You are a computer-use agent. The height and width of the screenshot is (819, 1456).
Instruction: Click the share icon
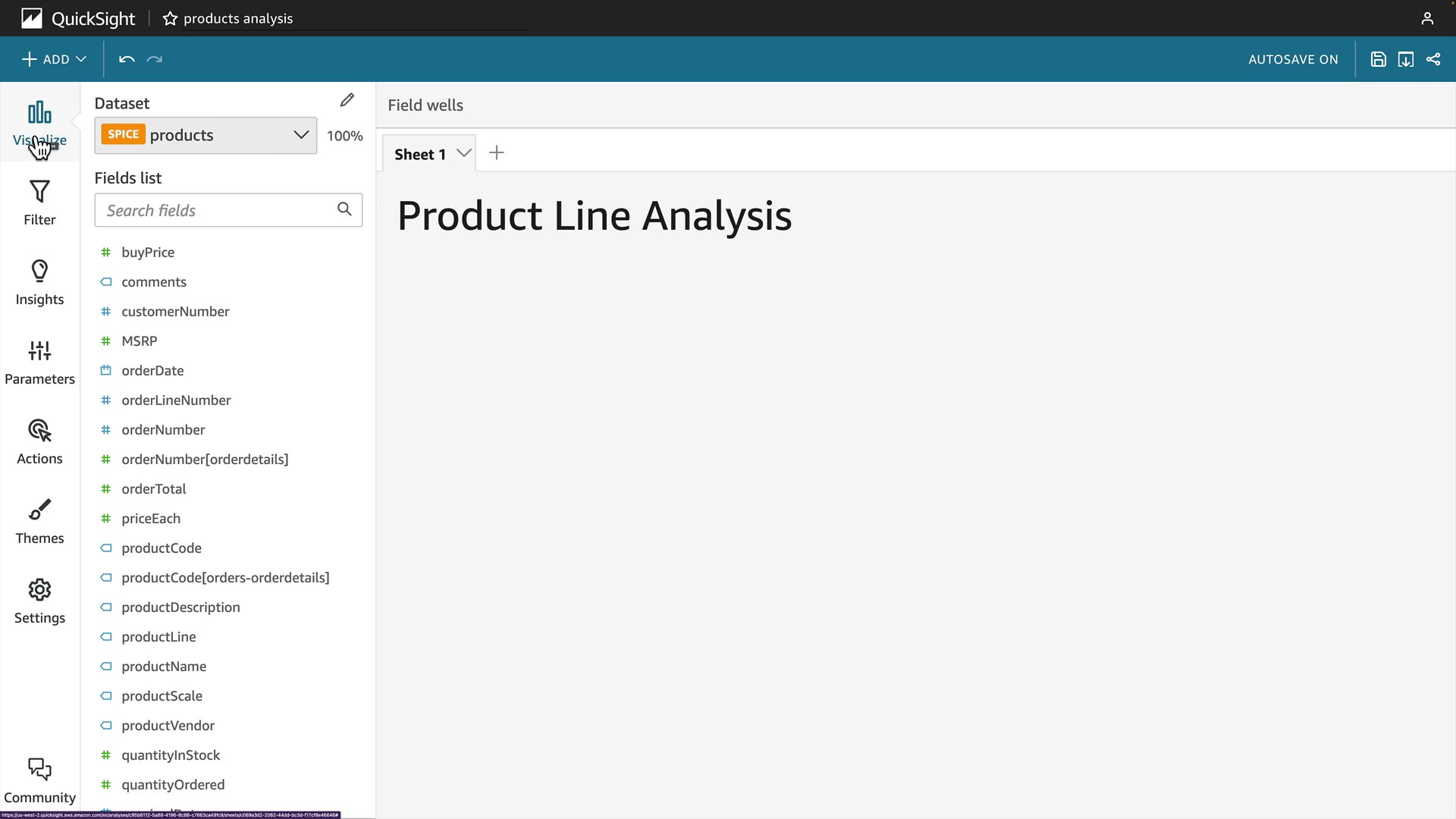[1433, 59]
